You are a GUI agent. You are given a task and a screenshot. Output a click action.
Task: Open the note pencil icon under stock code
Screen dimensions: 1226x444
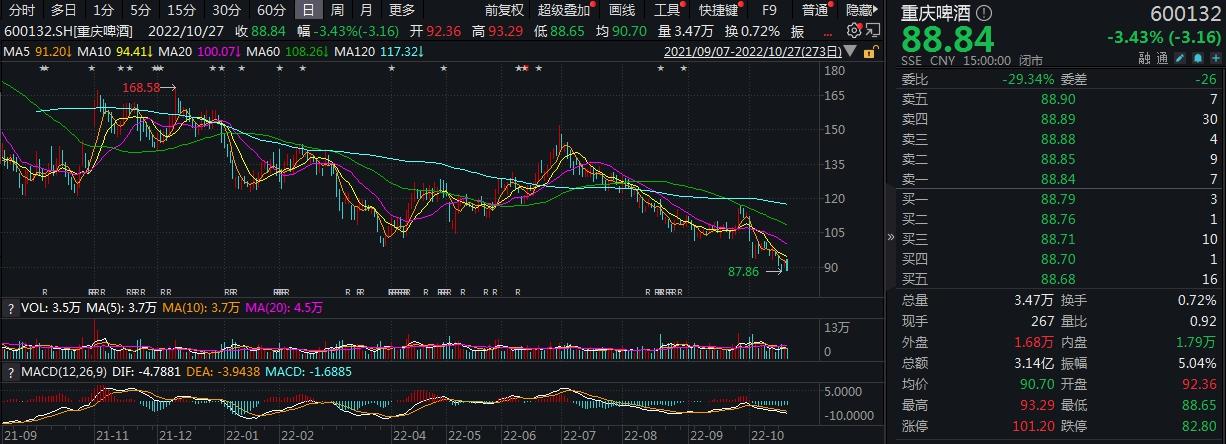(1181, 59)
